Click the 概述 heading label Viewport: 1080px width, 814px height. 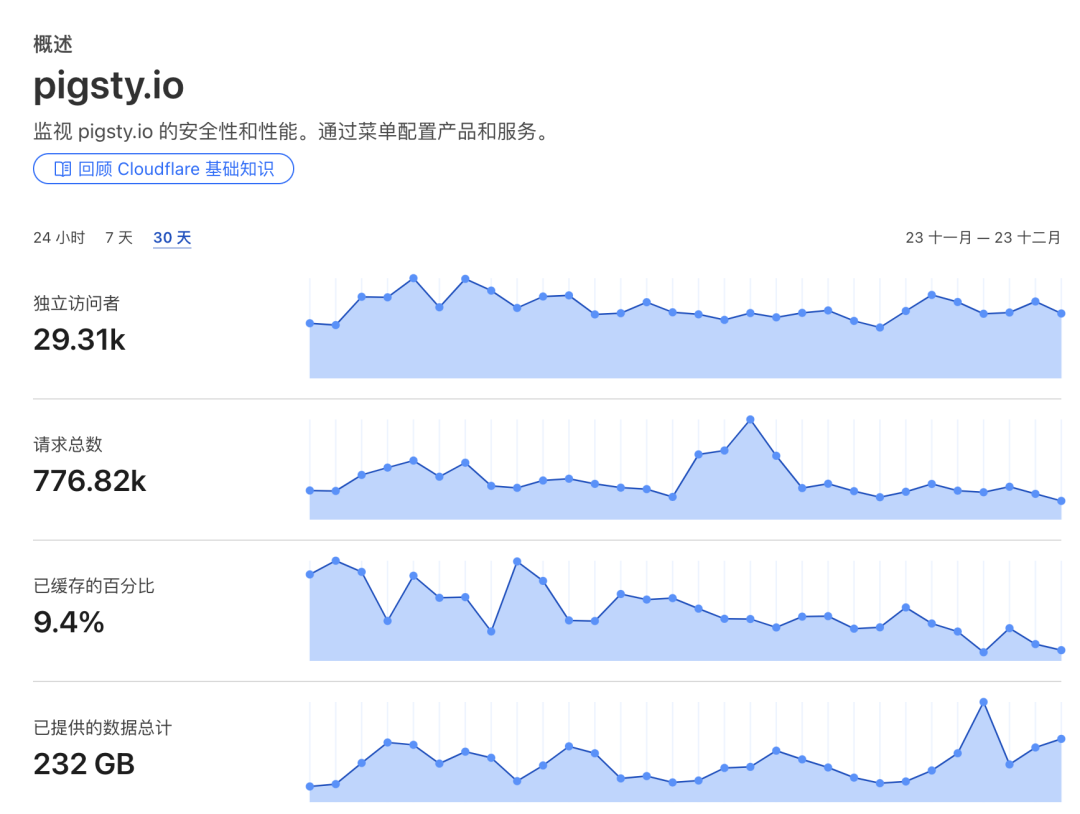tap(51, 44)
